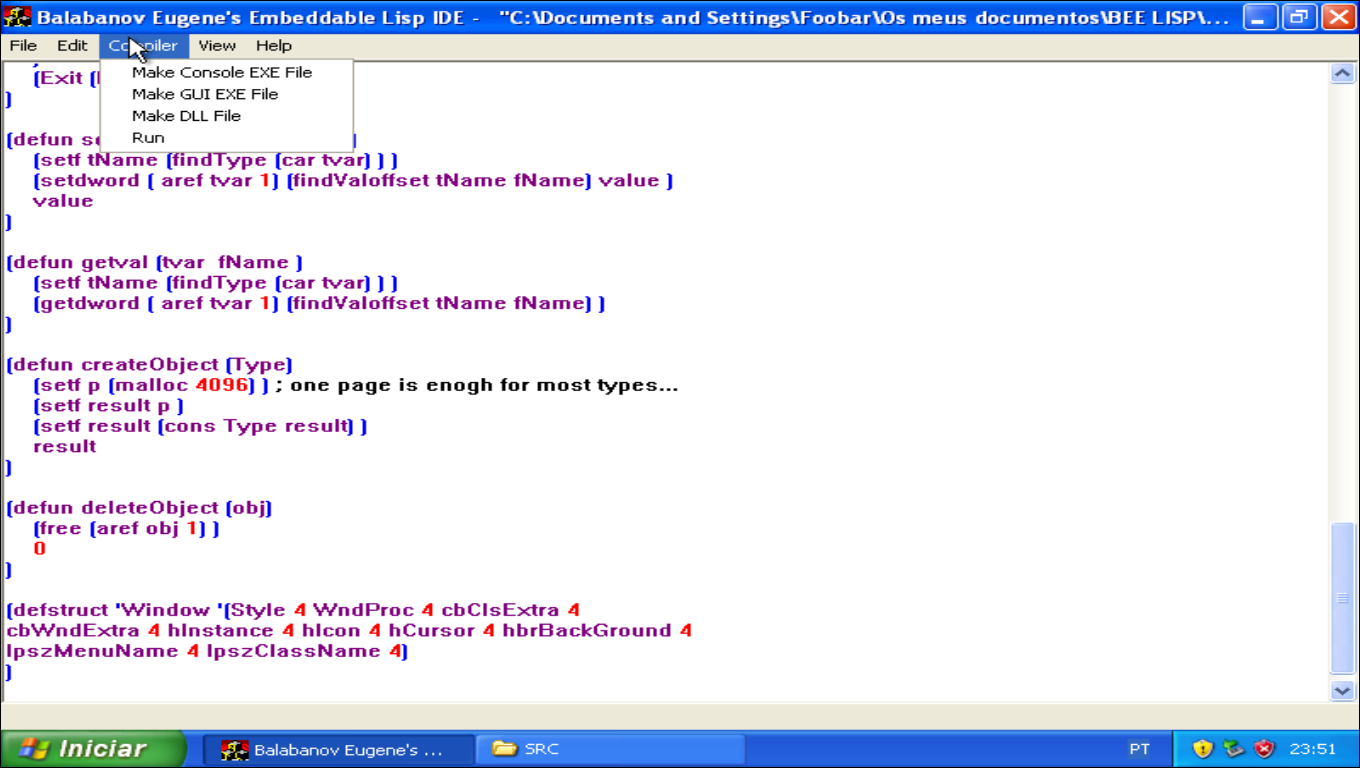Select Make GUI EXE File
The width and height of the screenshot is (1360, 768).
click(x=205, y=94)
